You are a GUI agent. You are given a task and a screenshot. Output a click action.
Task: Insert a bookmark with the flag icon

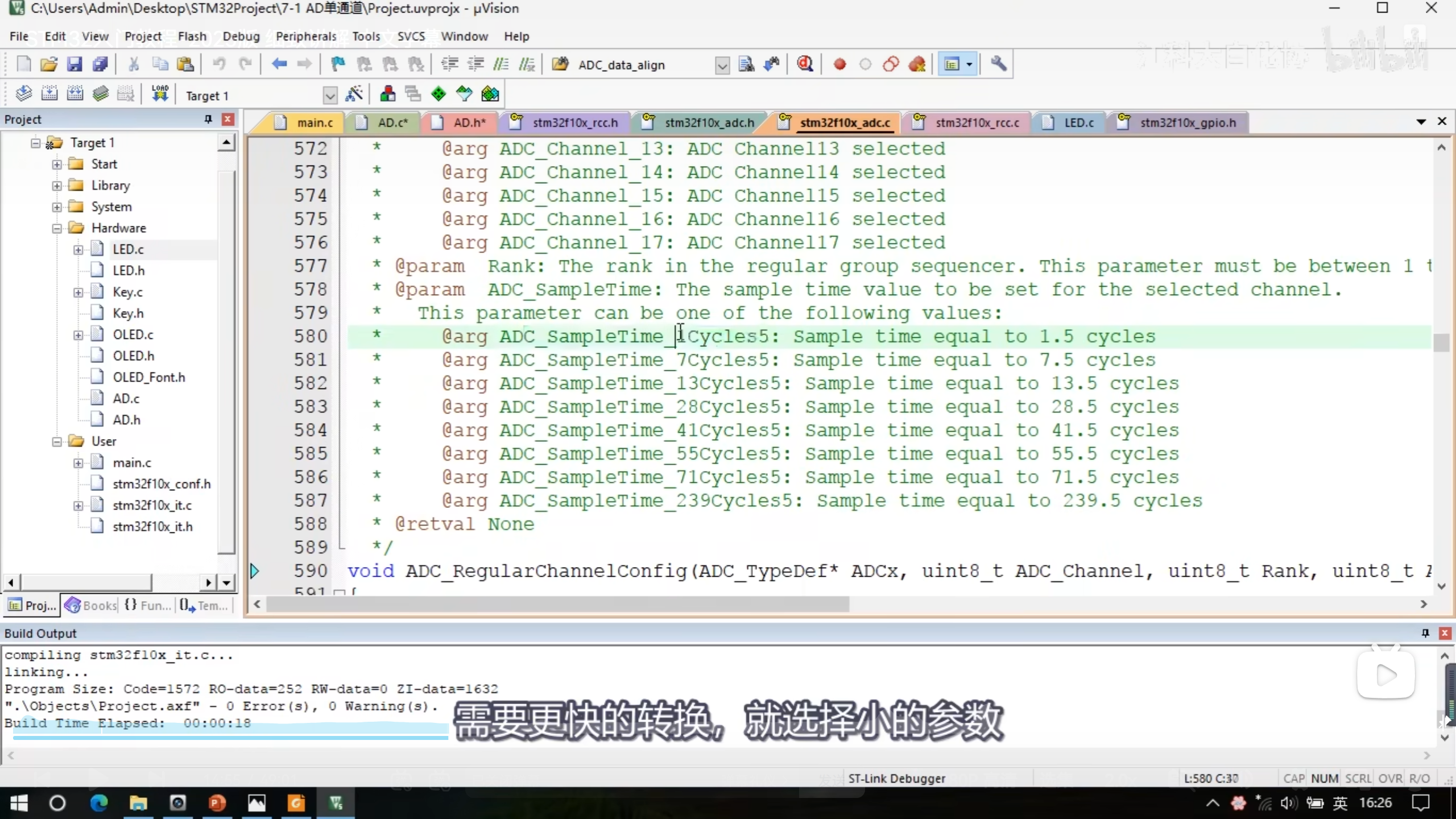[x=338, y=64]
